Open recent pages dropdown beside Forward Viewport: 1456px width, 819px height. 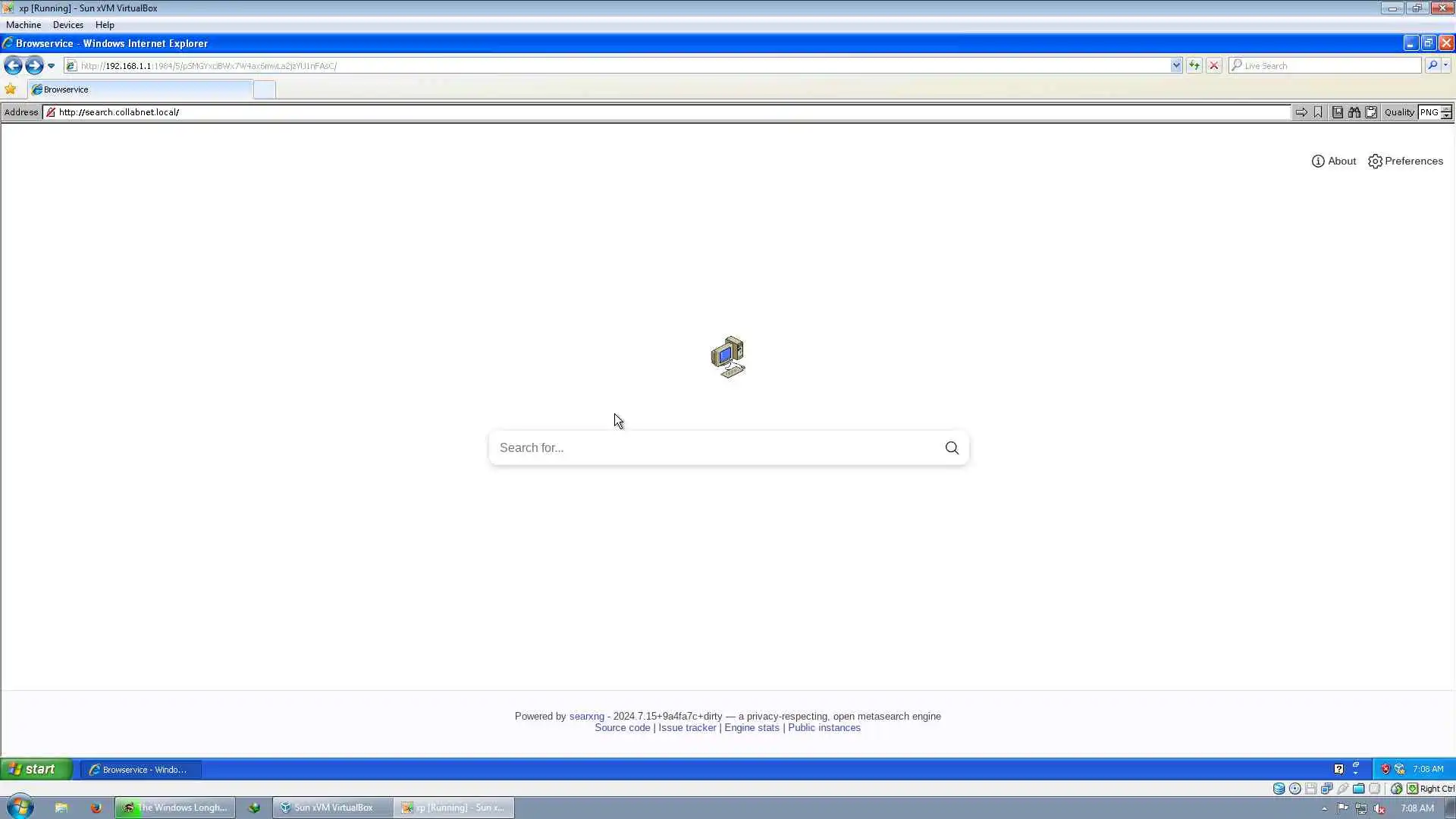coord(51,66)
